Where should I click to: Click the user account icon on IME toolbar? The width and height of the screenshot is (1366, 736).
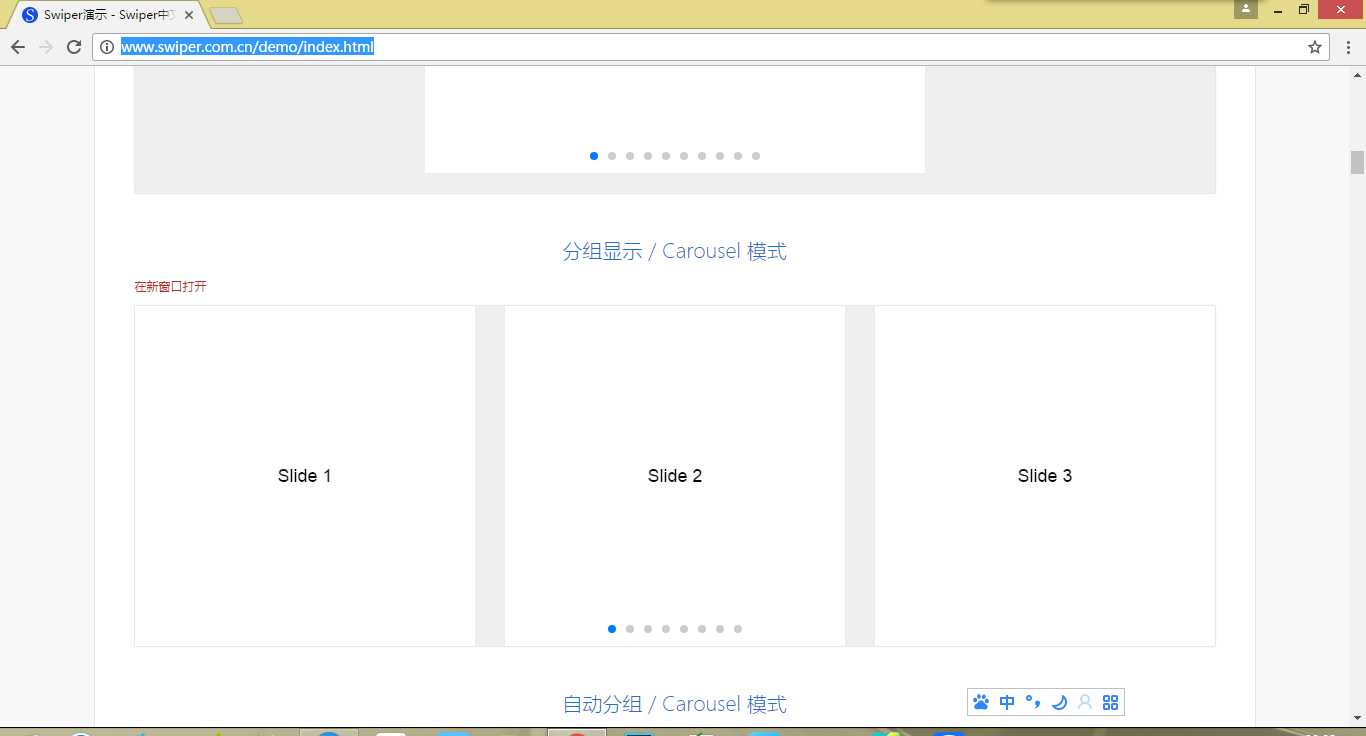1085,702
